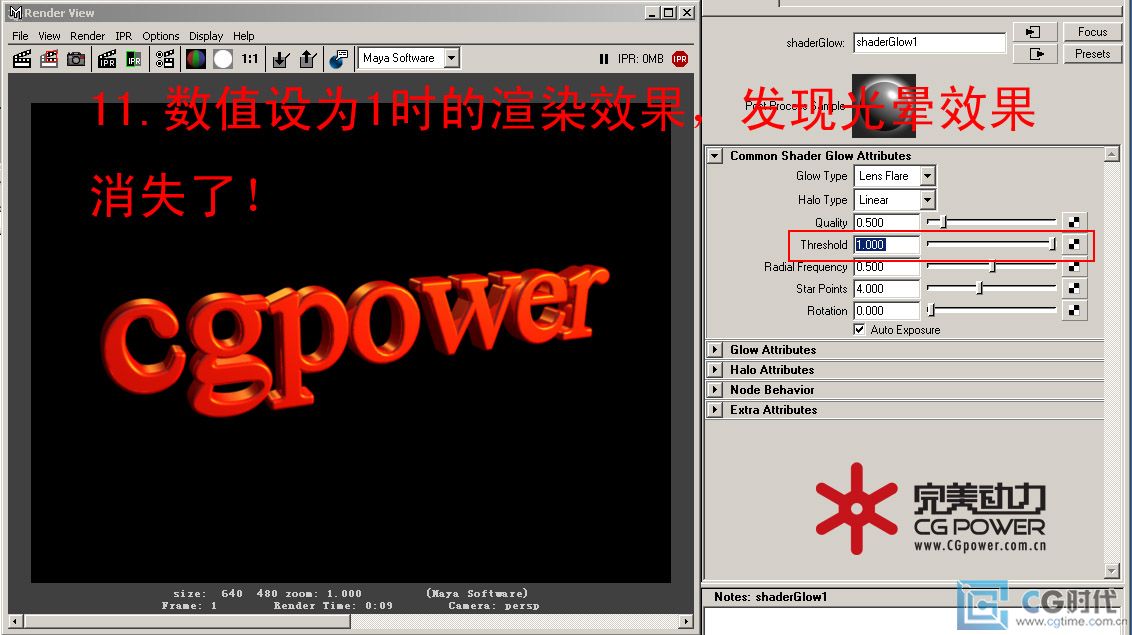This screenshot has width=1132, height=635.
Task: Click the Rotation checker map icon
Action: 1074,311
